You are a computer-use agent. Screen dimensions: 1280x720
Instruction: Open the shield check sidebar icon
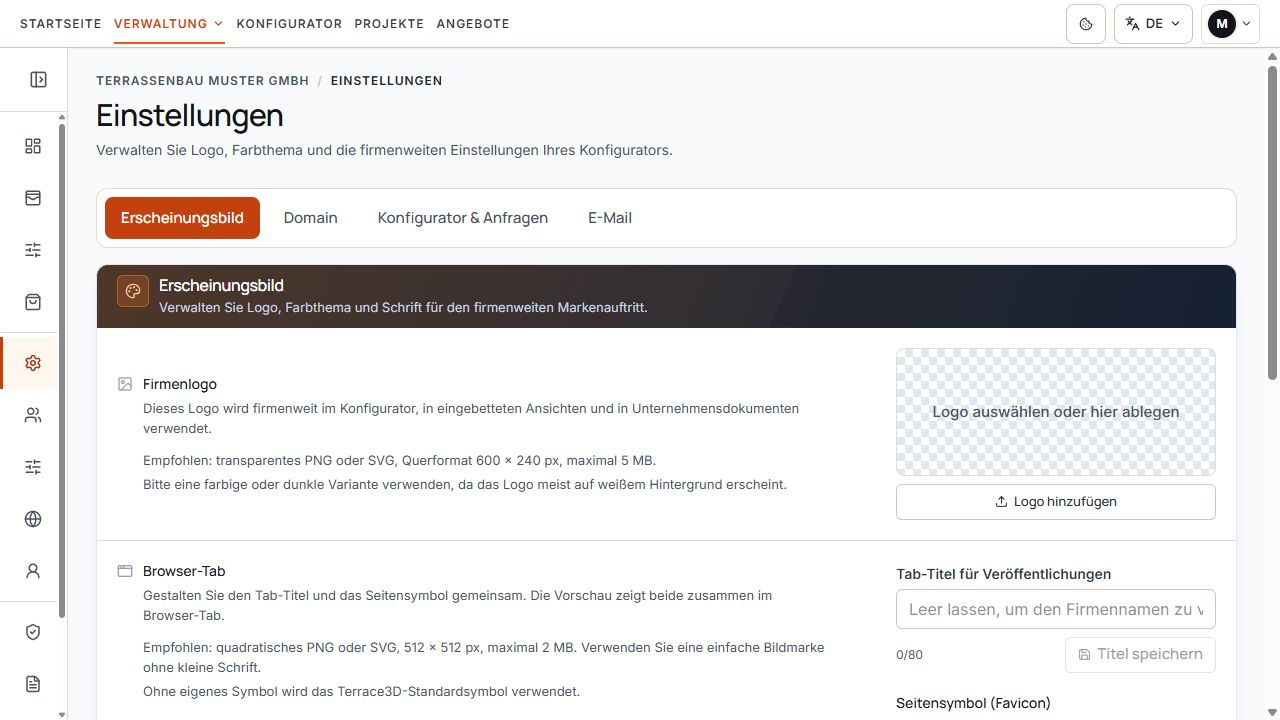(33, 632)
